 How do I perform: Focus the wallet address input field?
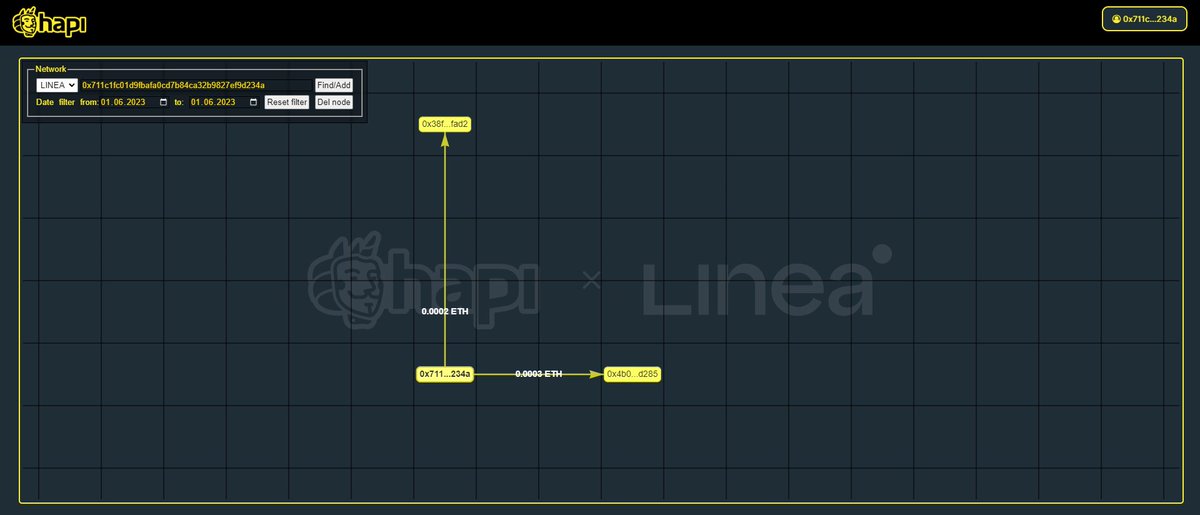[196, 86]
